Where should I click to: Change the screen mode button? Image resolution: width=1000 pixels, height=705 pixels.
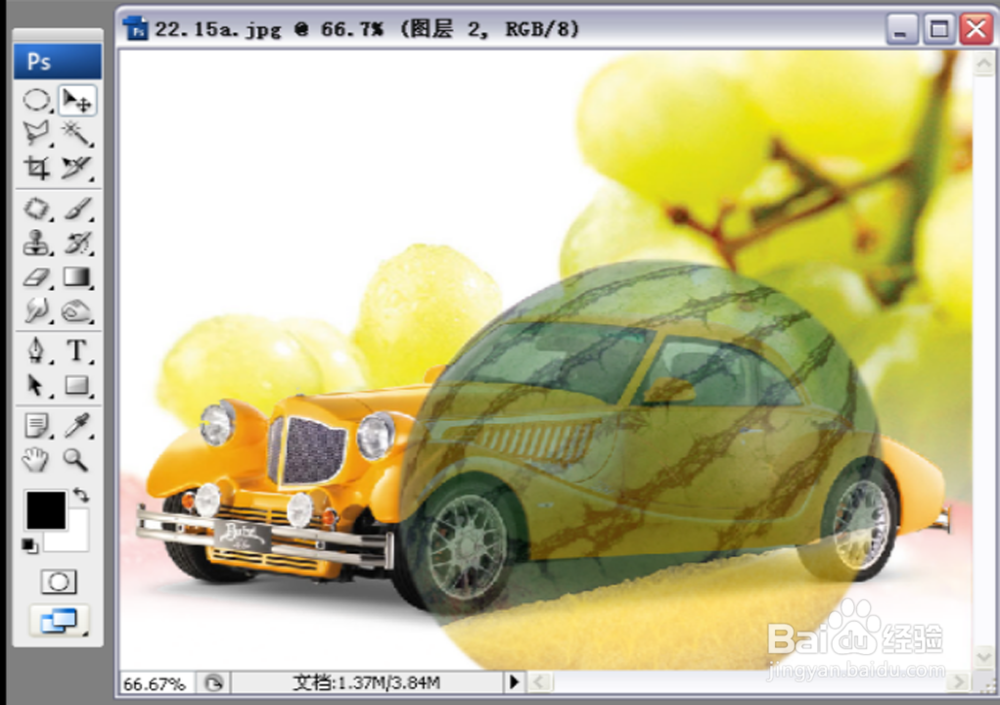pyautogui.click(x=58, y=620)
